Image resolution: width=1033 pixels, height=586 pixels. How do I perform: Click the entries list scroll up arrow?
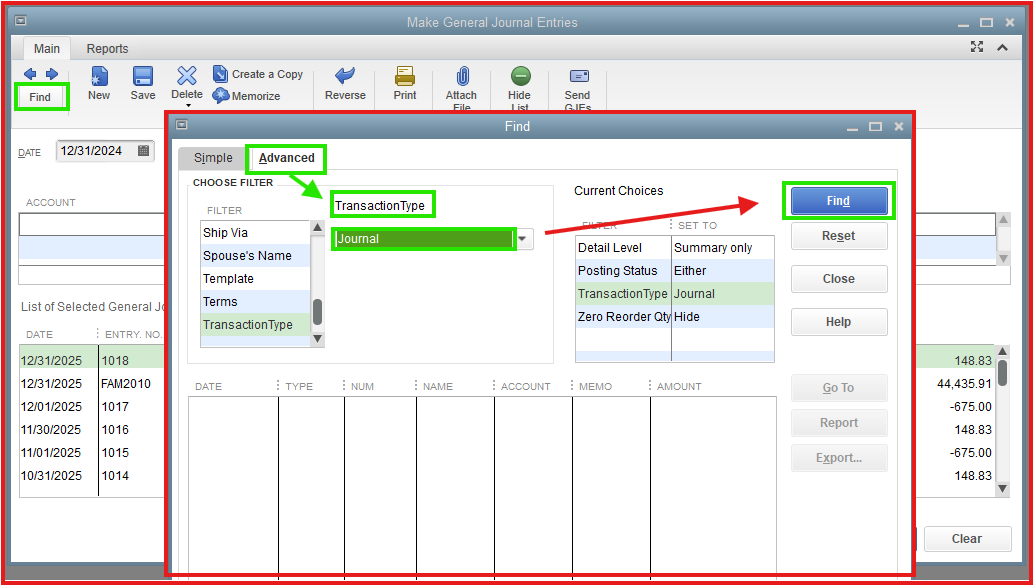1003,353
